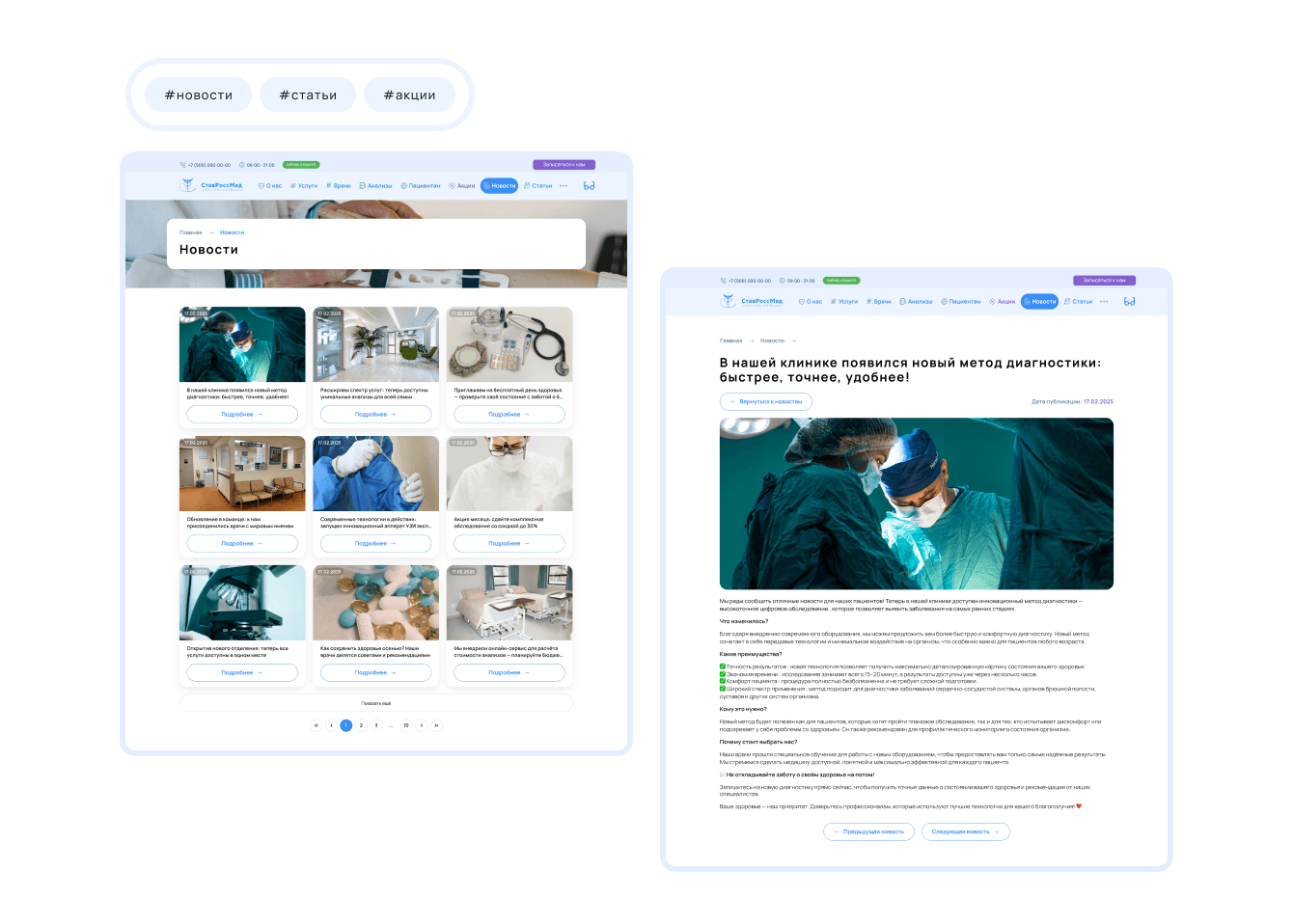The height and width of the screenshot is (924, 1293).
Task: Open the pills photo card thumbnail
Action: 376,603
